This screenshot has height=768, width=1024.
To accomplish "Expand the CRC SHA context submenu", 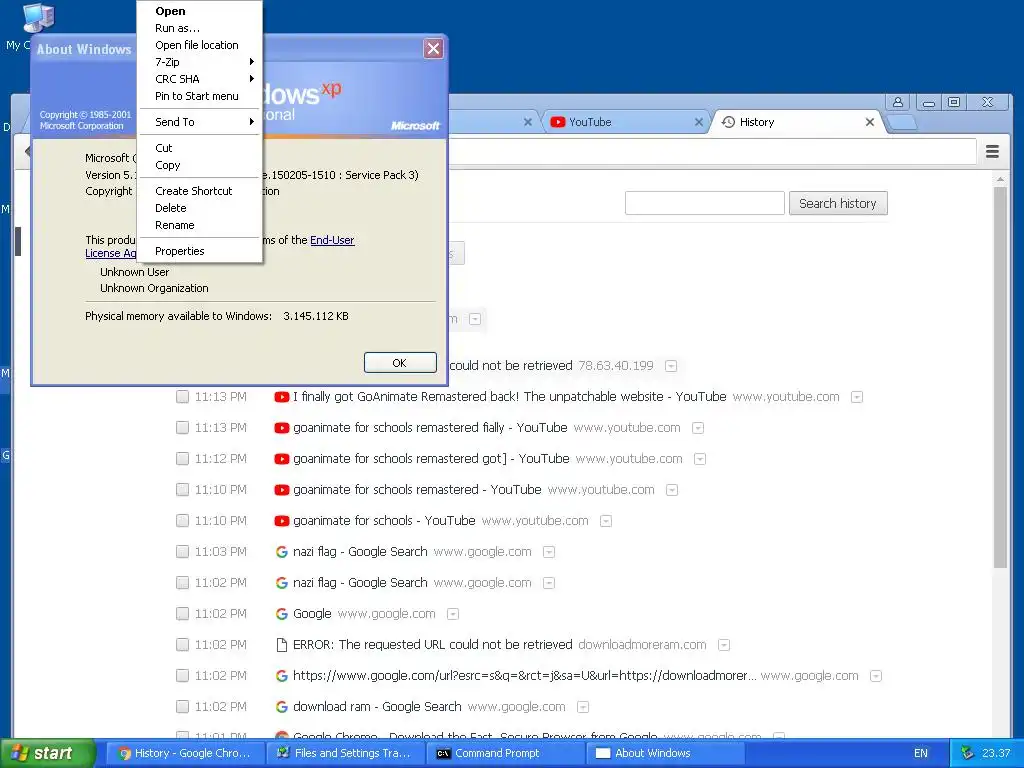I will pos(200,79).
